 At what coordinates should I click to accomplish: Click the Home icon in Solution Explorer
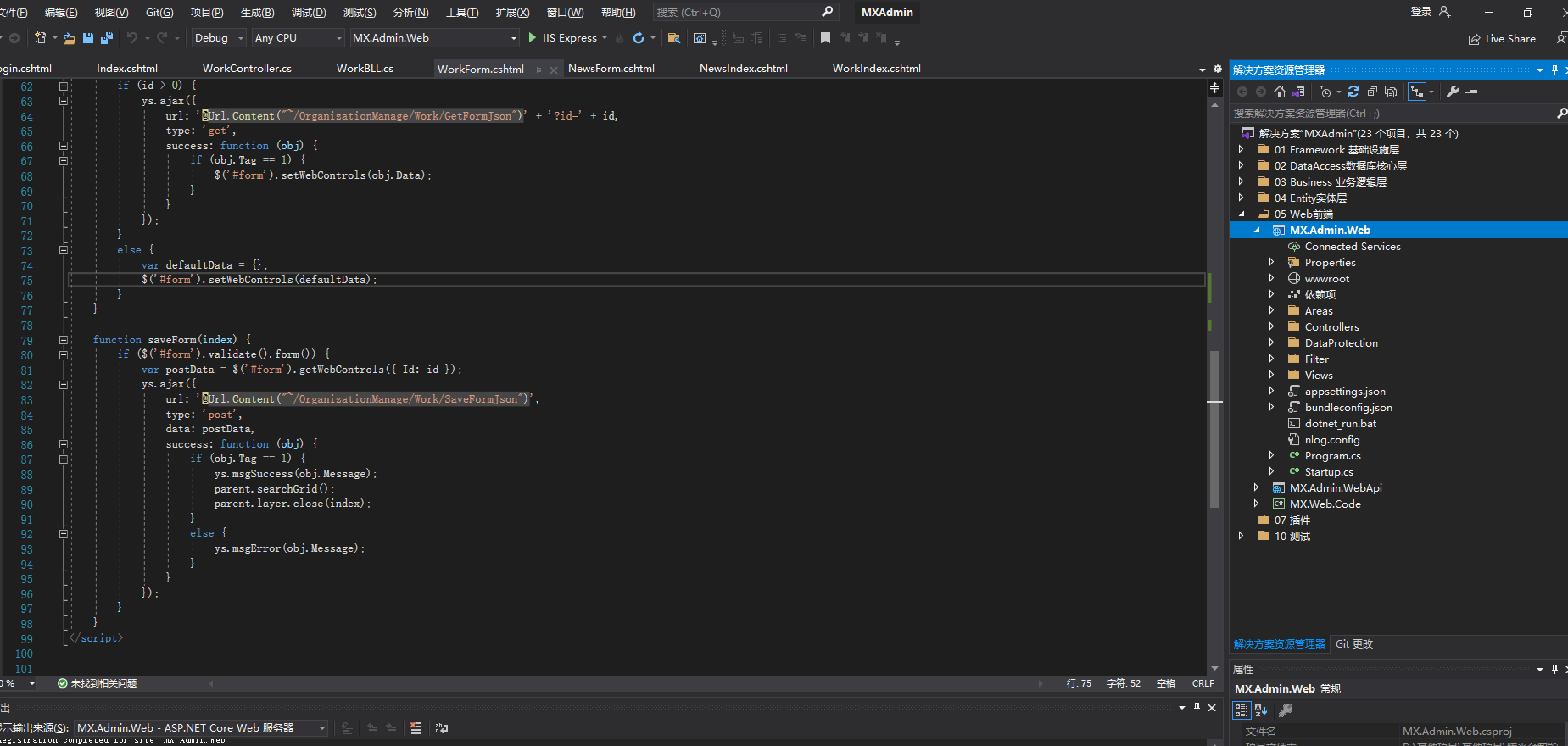point(1280,92)
